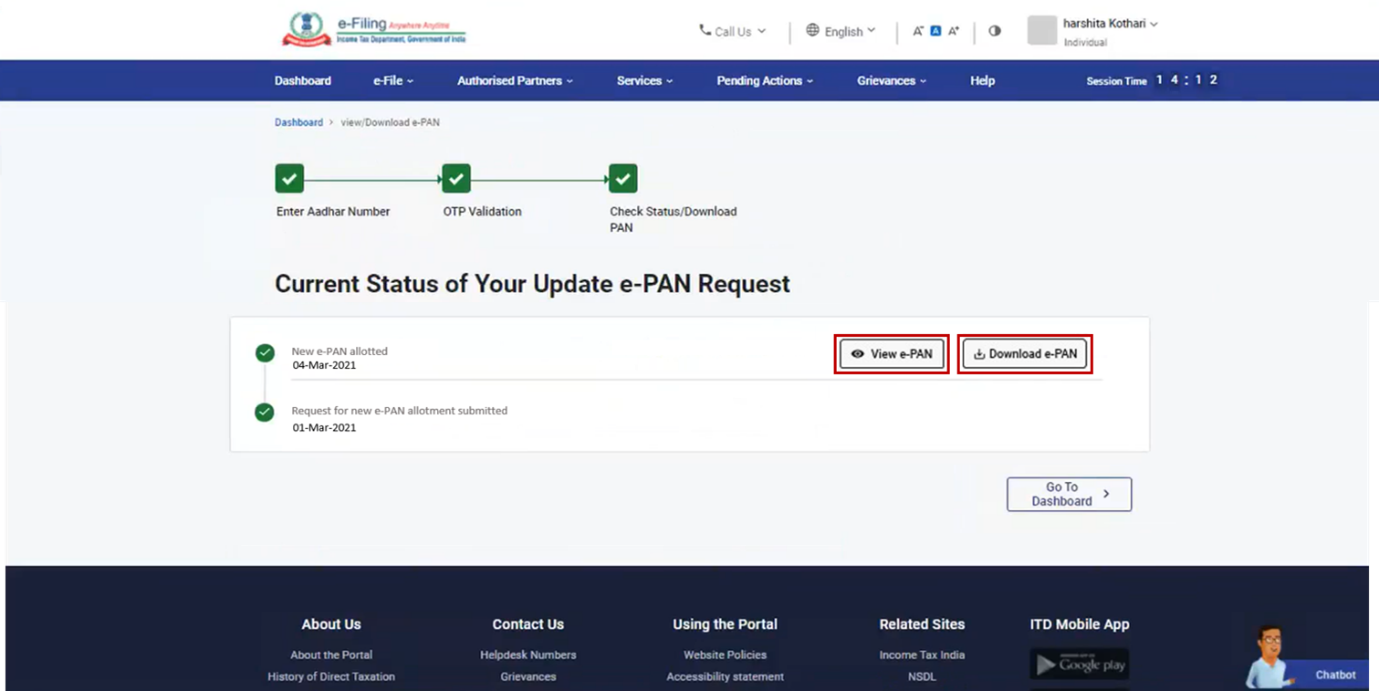Click the Enter Aadhar Number completed checkmark
The image size is (1379, 691).
coord(288,178)
